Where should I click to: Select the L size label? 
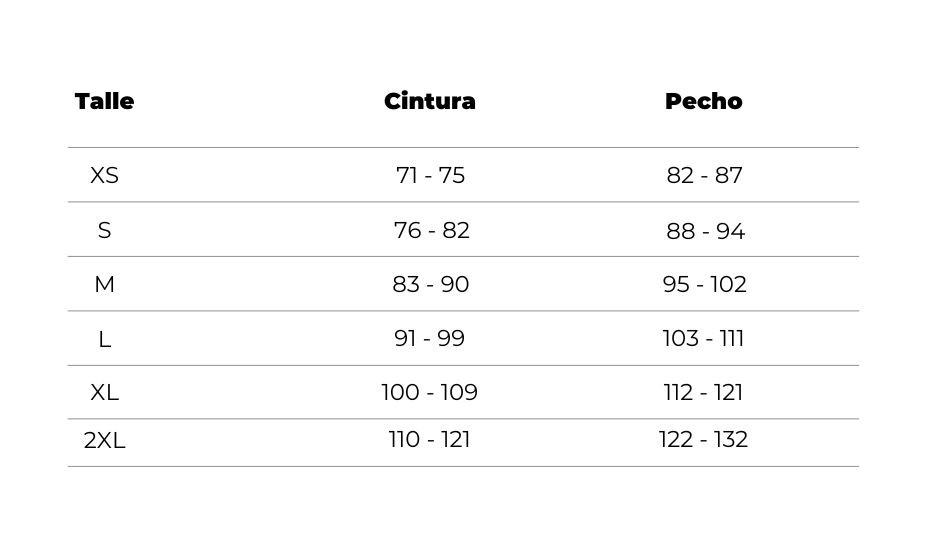[x=105, y=339]
